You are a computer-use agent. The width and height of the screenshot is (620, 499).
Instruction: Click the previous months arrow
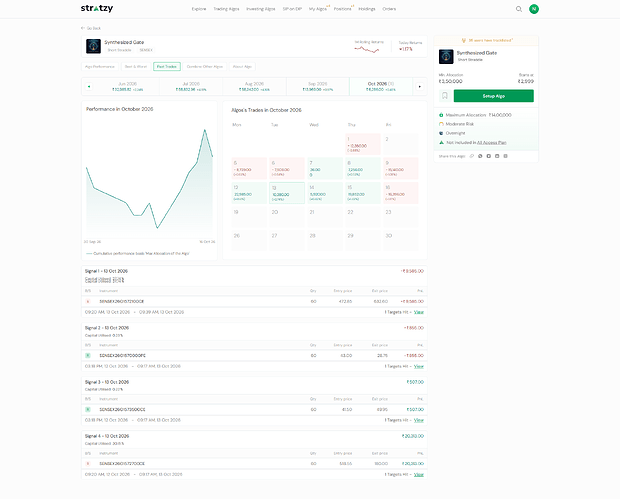[x=89, y=86]
